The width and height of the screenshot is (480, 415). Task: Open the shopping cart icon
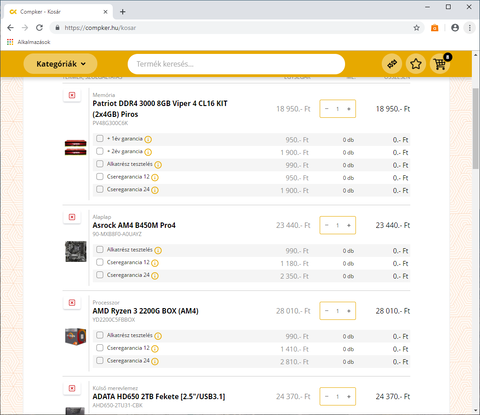pos(440,64)
